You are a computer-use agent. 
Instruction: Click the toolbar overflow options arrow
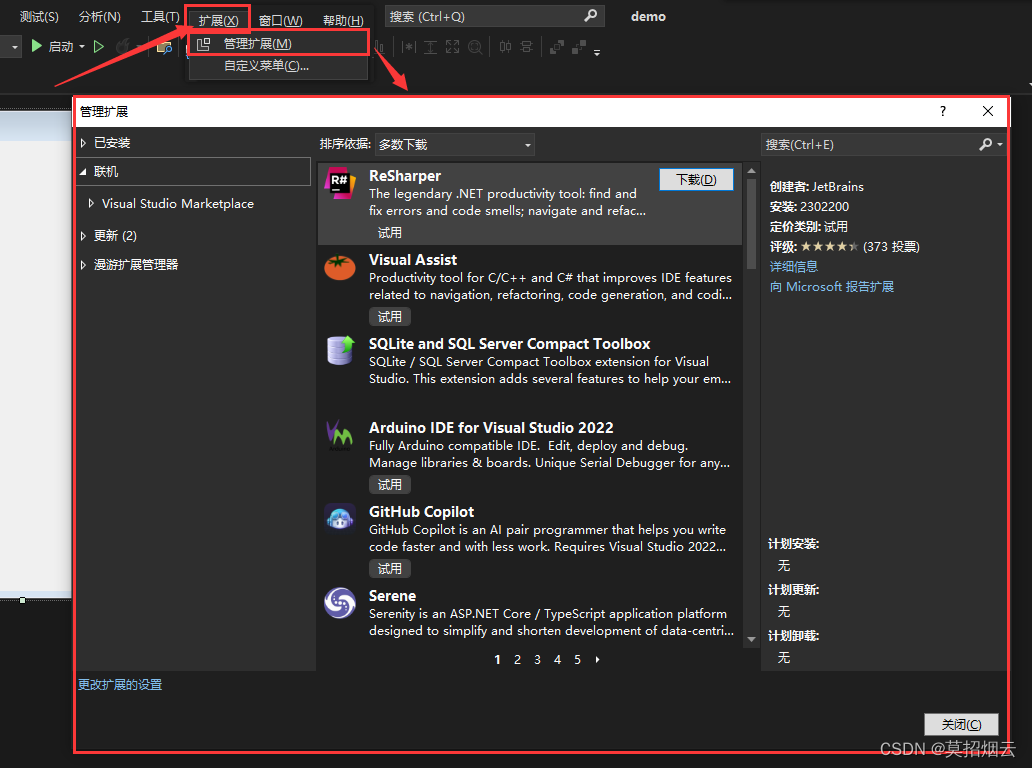coord(597,53)
